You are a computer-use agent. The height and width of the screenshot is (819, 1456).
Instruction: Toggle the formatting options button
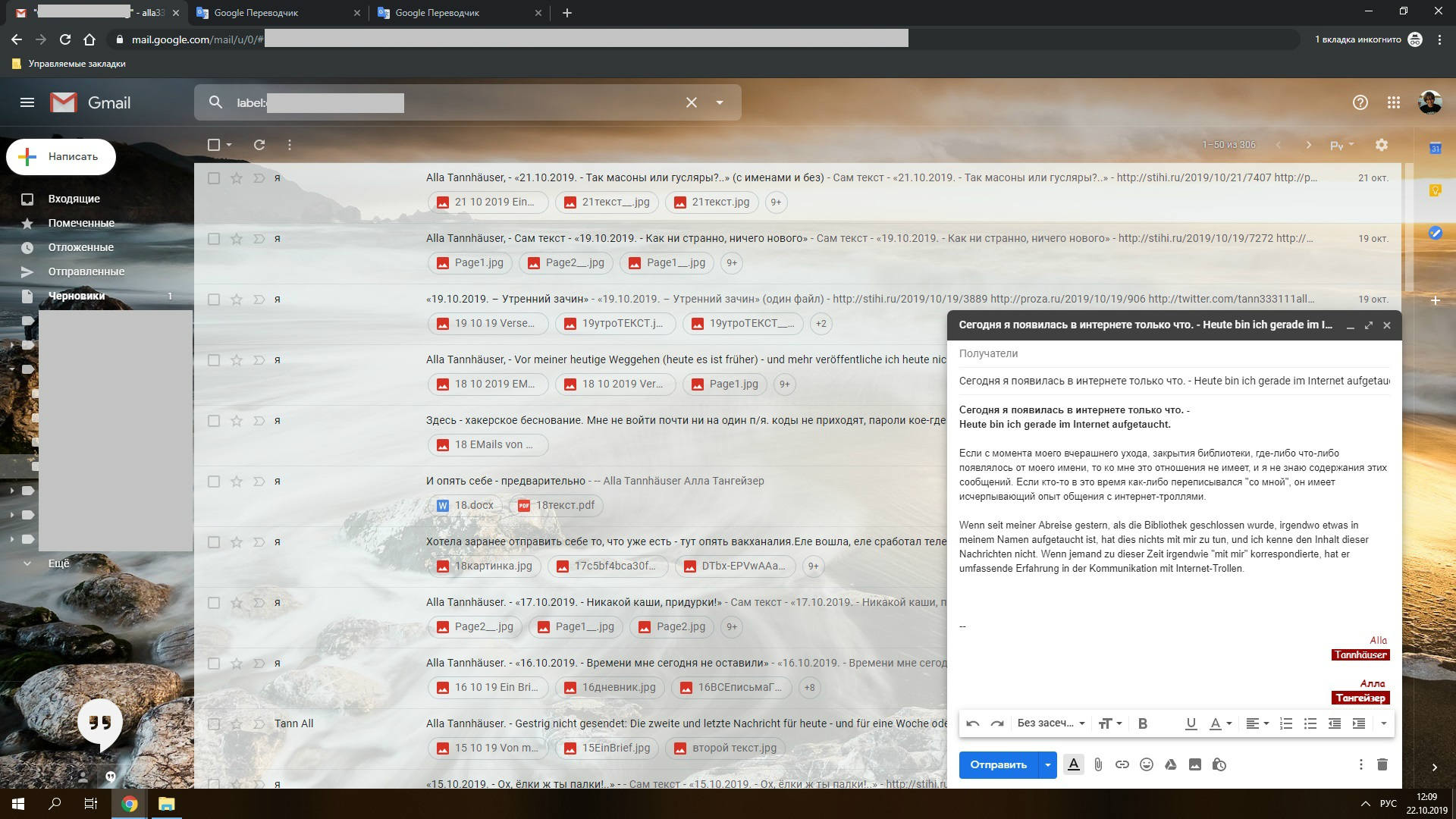click(x=1074, y=764)
